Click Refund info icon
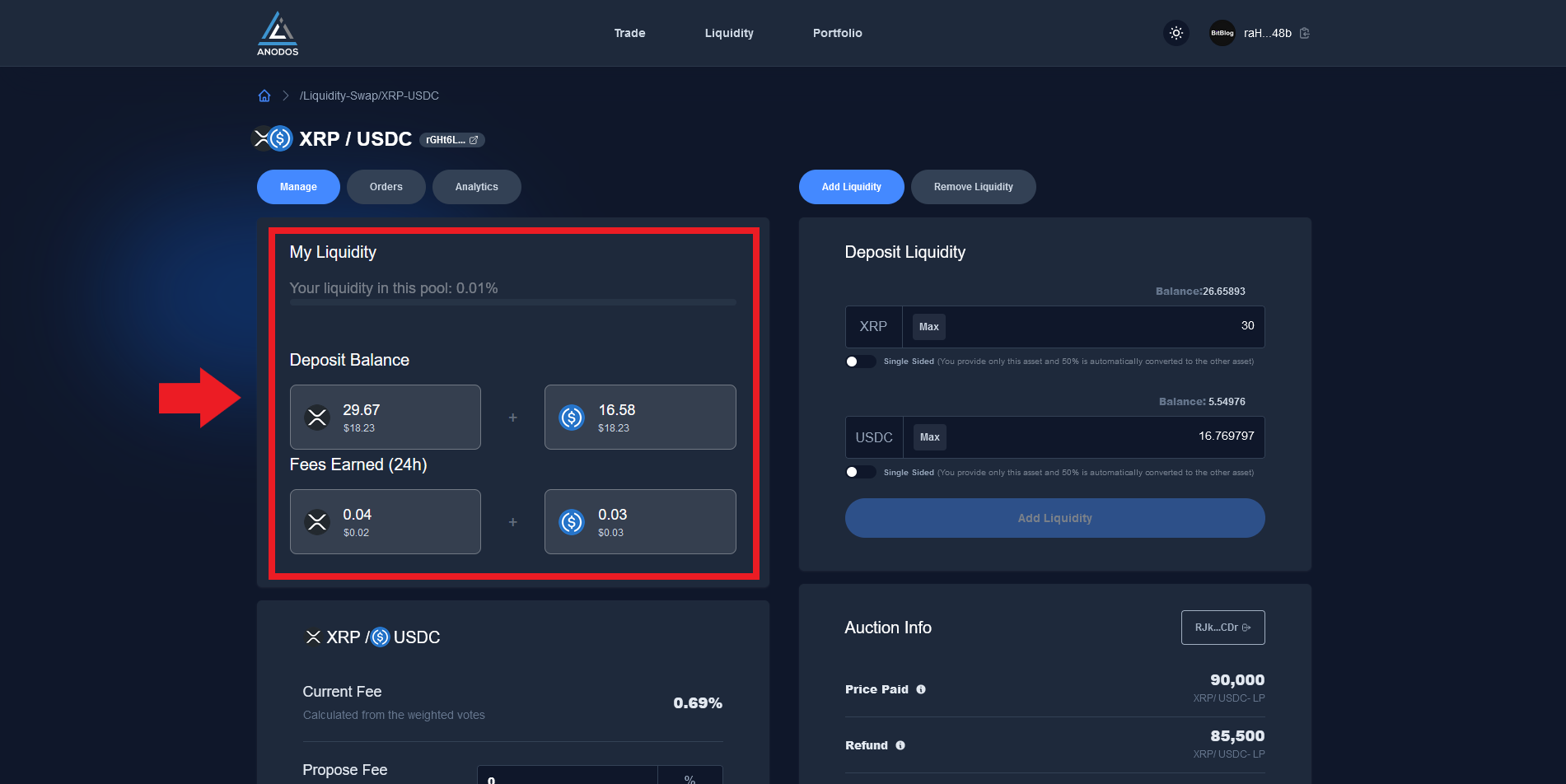The width and height of the screenshot is (1566, 784). tap(900, 745)
